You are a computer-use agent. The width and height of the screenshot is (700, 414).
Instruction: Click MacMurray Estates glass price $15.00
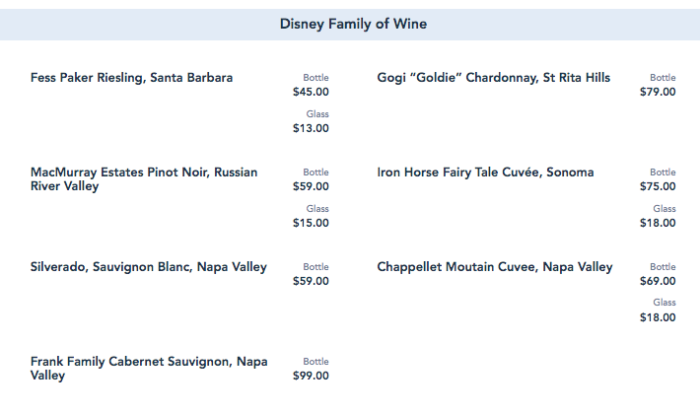[x=310, y=222]
